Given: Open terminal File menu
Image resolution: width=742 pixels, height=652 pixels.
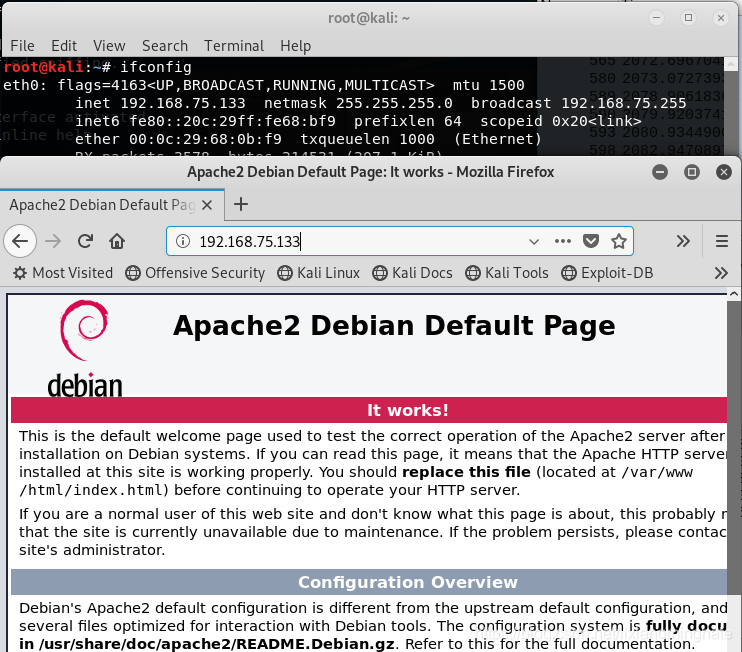Looking at the screenshot, I should coord(22,46).
